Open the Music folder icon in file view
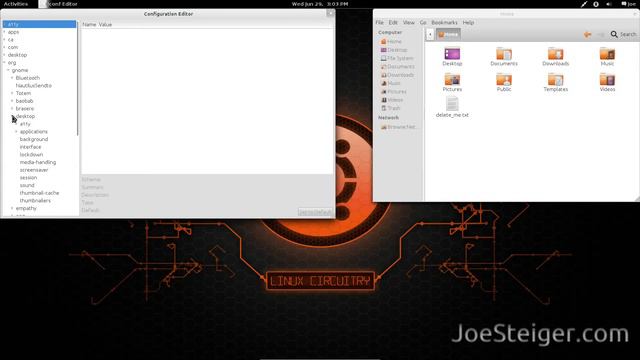 [x=607, y=54]
